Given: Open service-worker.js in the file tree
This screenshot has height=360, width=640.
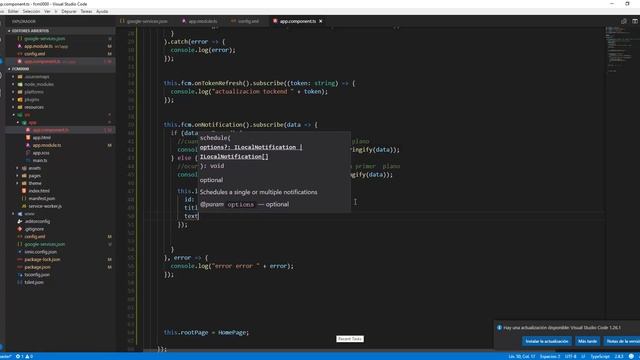Looking at the screenshot, I should coord(45,206).
